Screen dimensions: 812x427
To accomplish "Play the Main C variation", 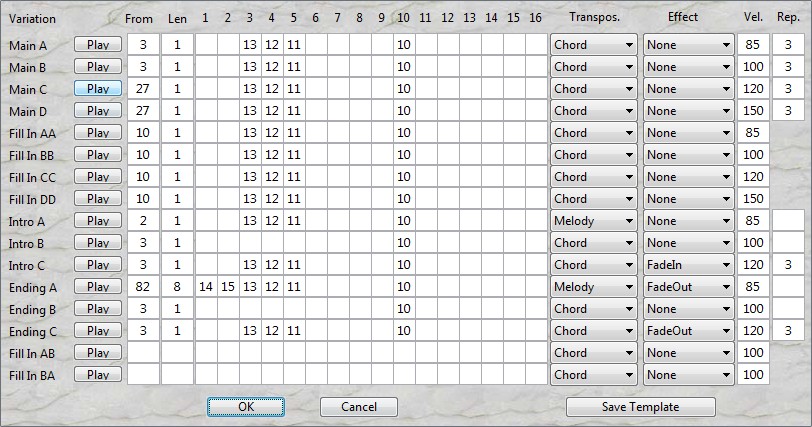I will [x=98, y=88].
